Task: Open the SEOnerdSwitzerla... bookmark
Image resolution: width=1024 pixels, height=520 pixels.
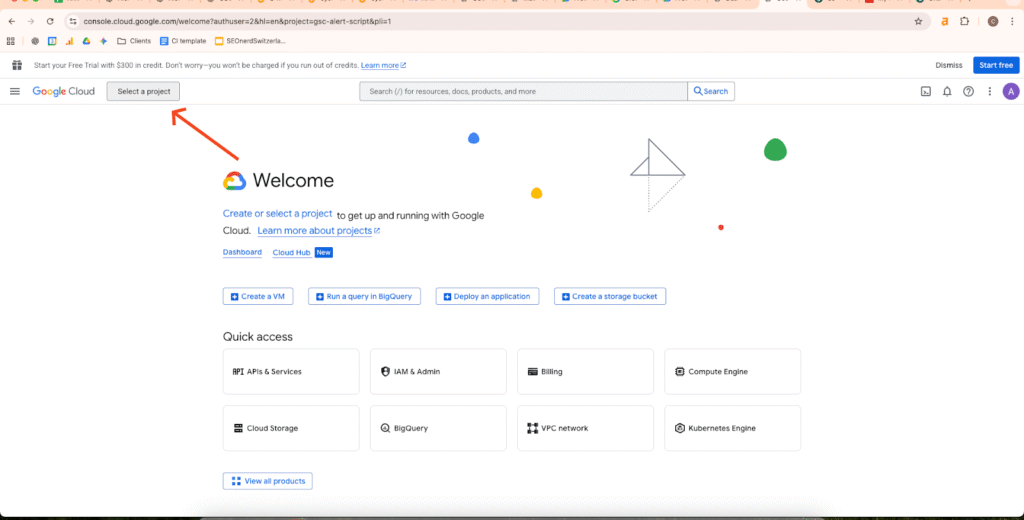Action: pos(250,41)
